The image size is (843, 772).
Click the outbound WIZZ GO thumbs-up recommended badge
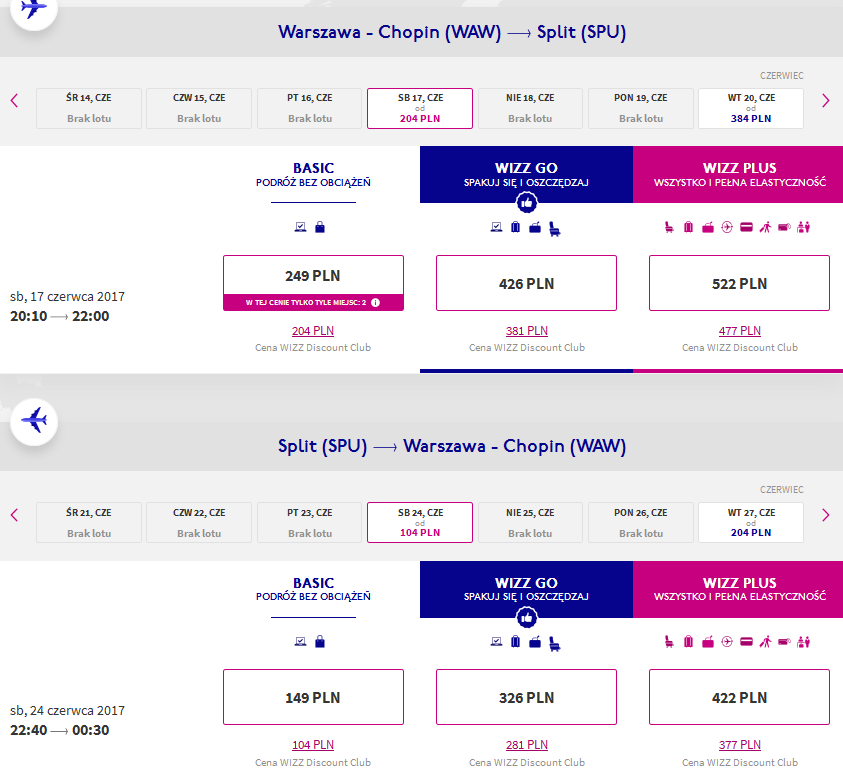click(x=526, y=203)
